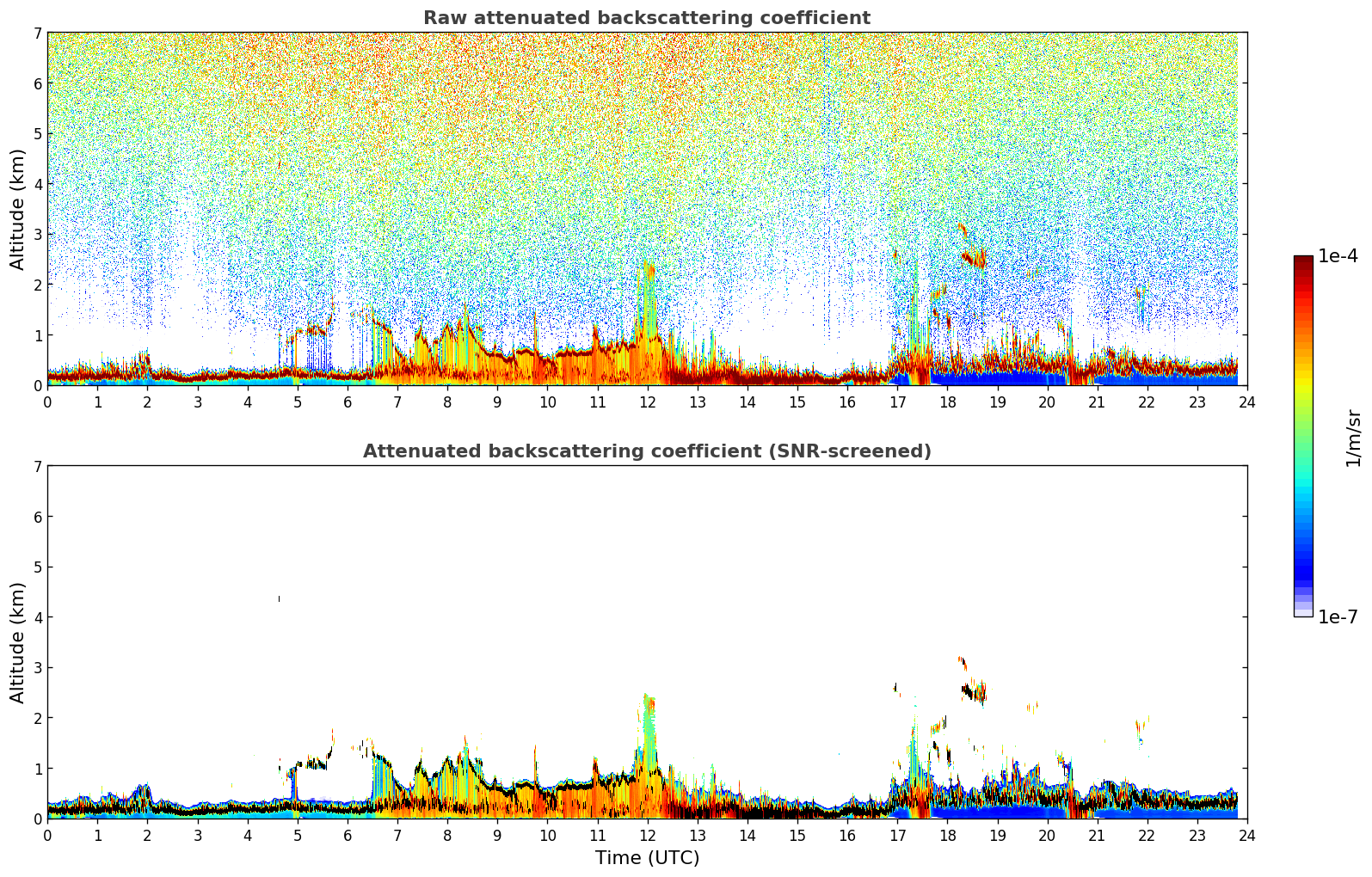
Task: Click tick label 15 on top plot's time axis
Action: (797, 402)
